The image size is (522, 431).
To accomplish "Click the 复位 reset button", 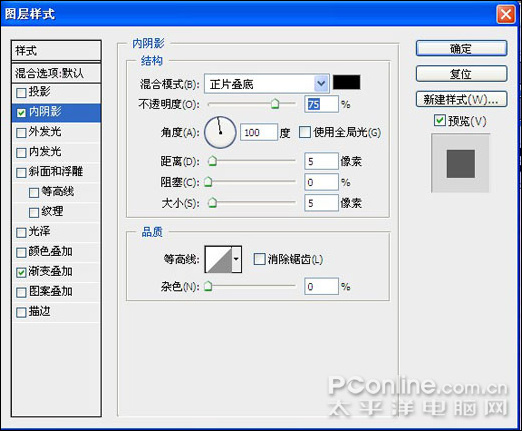I will point(462,74).
